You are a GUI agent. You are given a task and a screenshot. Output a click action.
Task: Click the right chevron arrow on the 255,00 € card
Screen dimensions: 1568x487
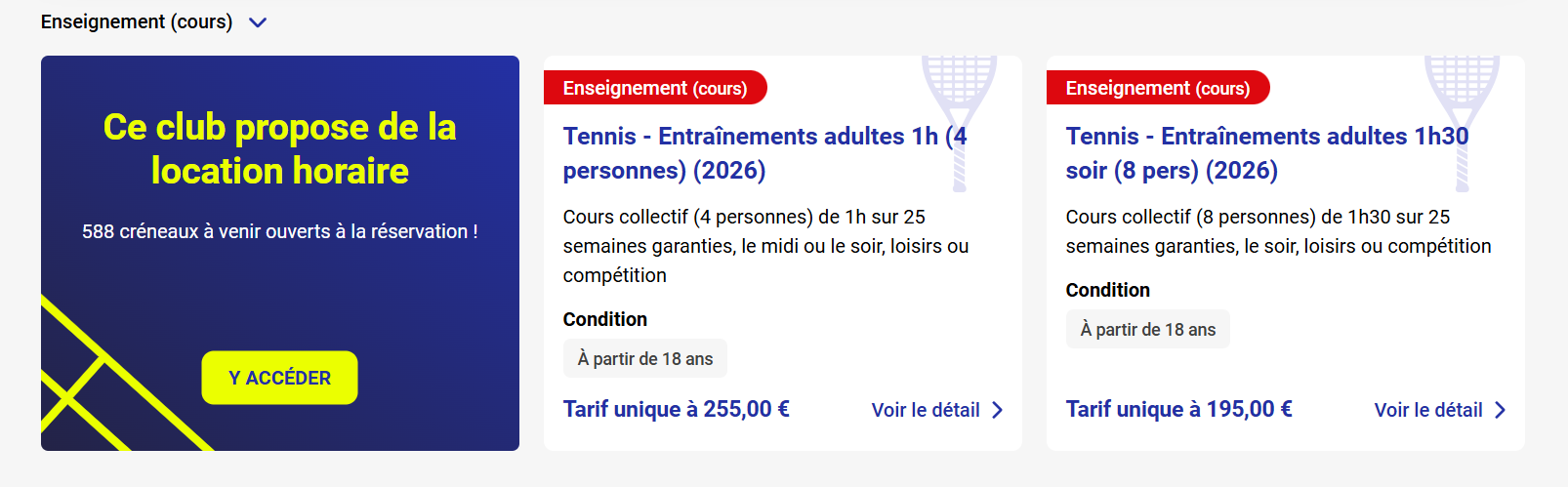998,410
